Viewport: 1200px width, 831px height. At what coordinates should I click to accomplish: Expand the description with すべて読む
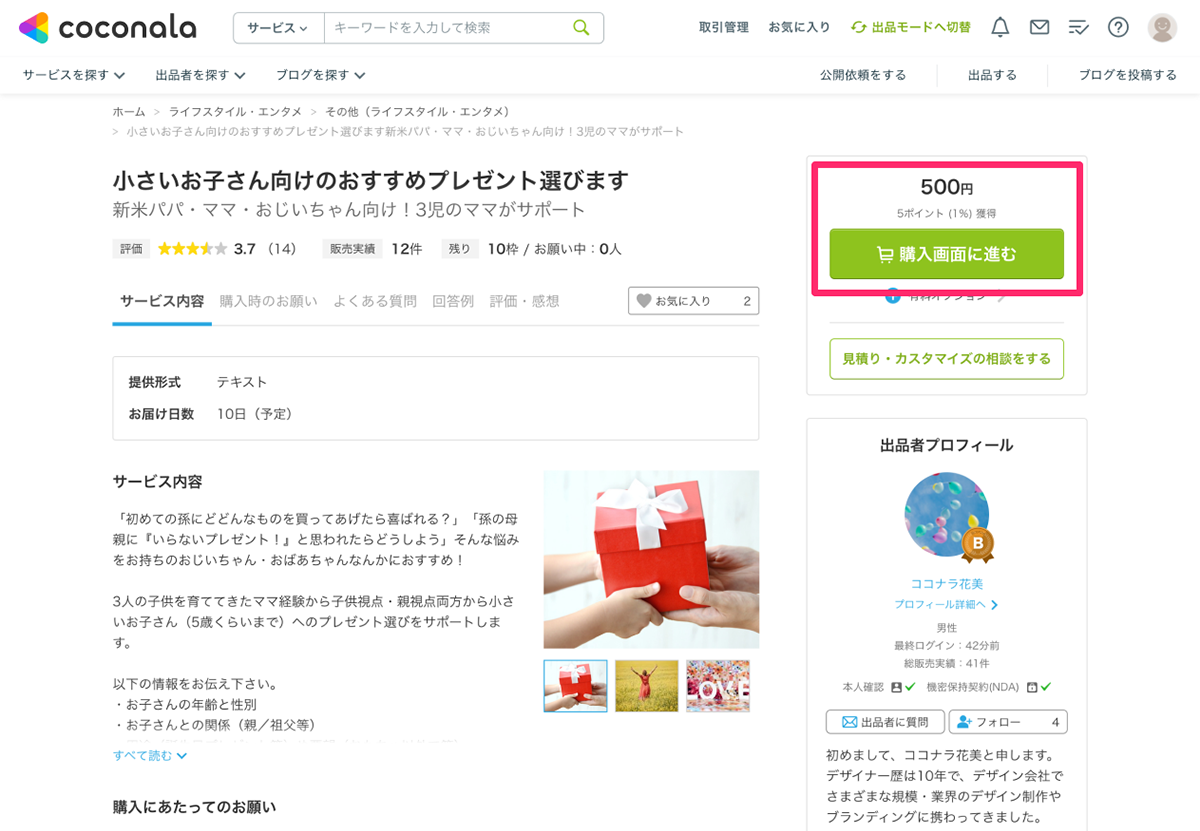(148, 756)
